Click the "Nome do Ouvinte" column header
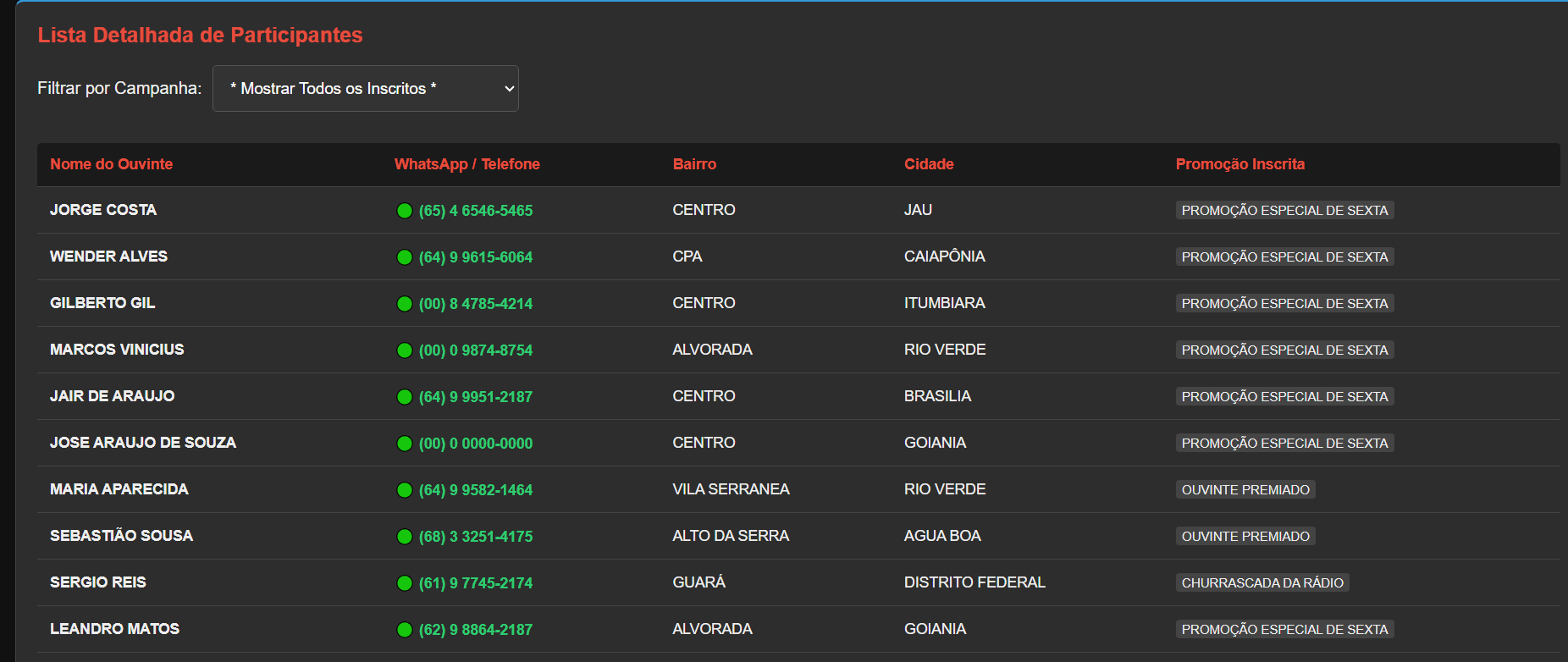The width and height of the screenshot is (1568, 662). coord(111,164)
